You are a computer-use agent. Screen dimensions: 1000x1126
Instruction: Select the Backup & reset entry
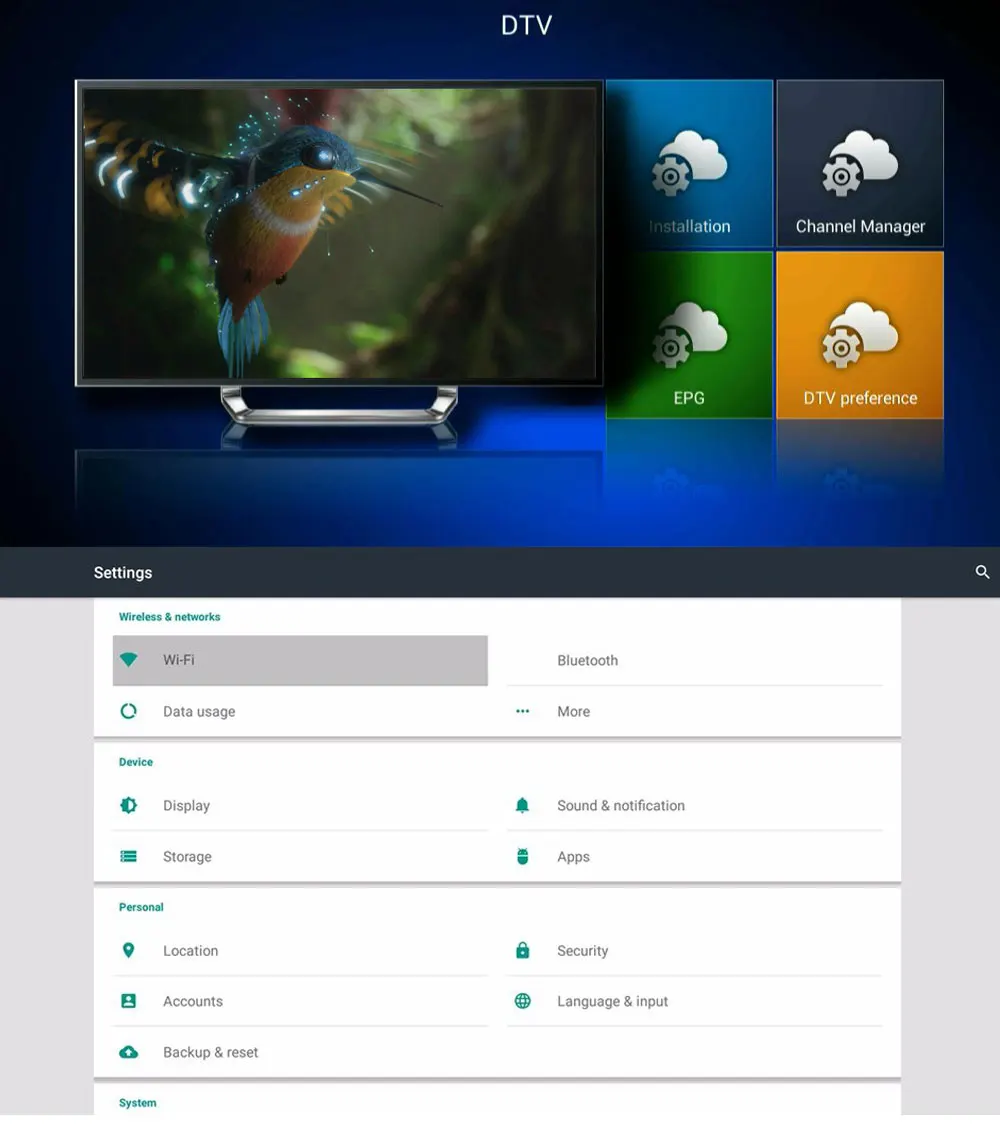coord(300,1052)
